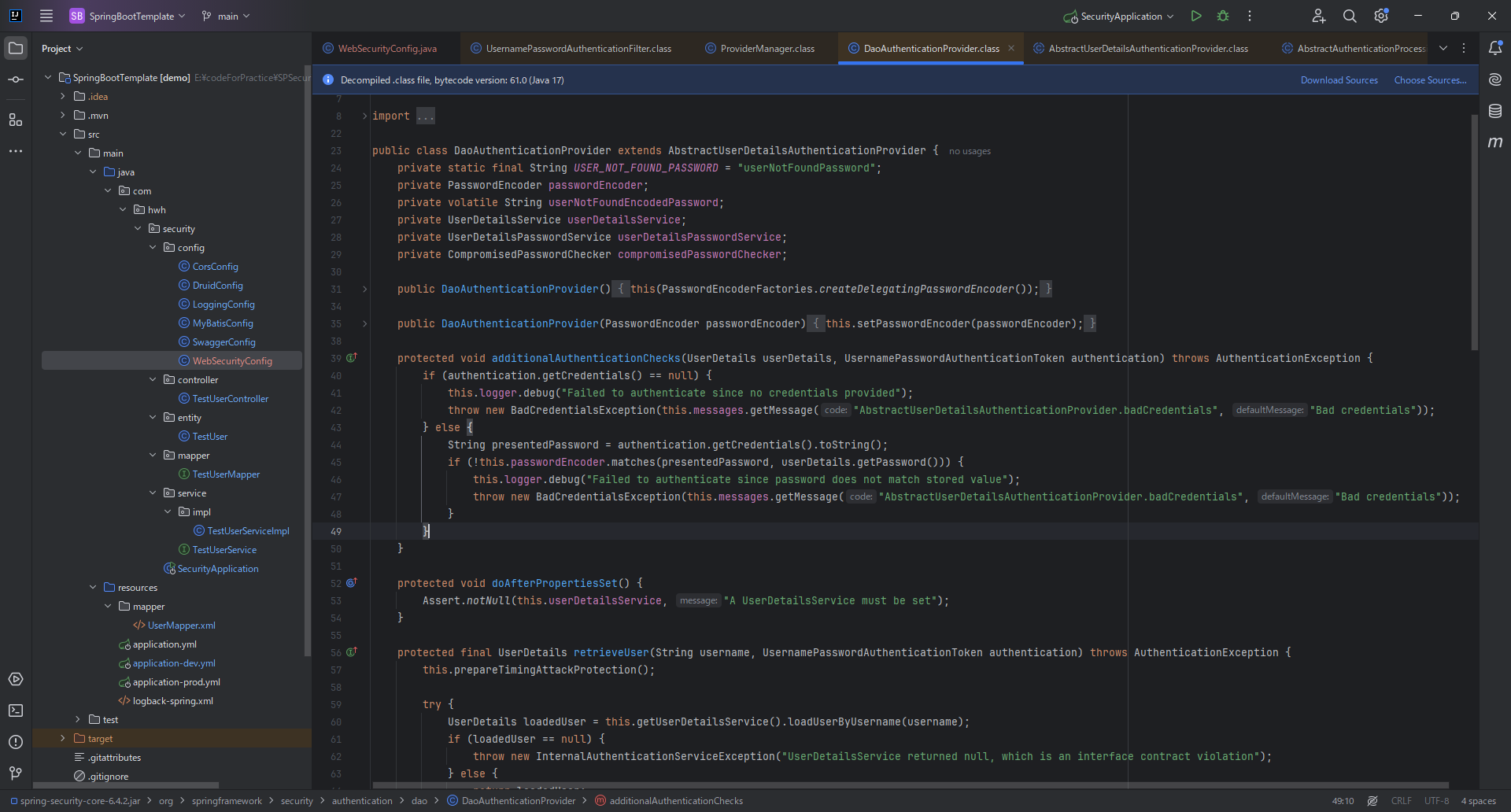Expand folded import block on line 8
Image resolution: width=1511 pixels, height=812 pixels.
pos(364,116)
